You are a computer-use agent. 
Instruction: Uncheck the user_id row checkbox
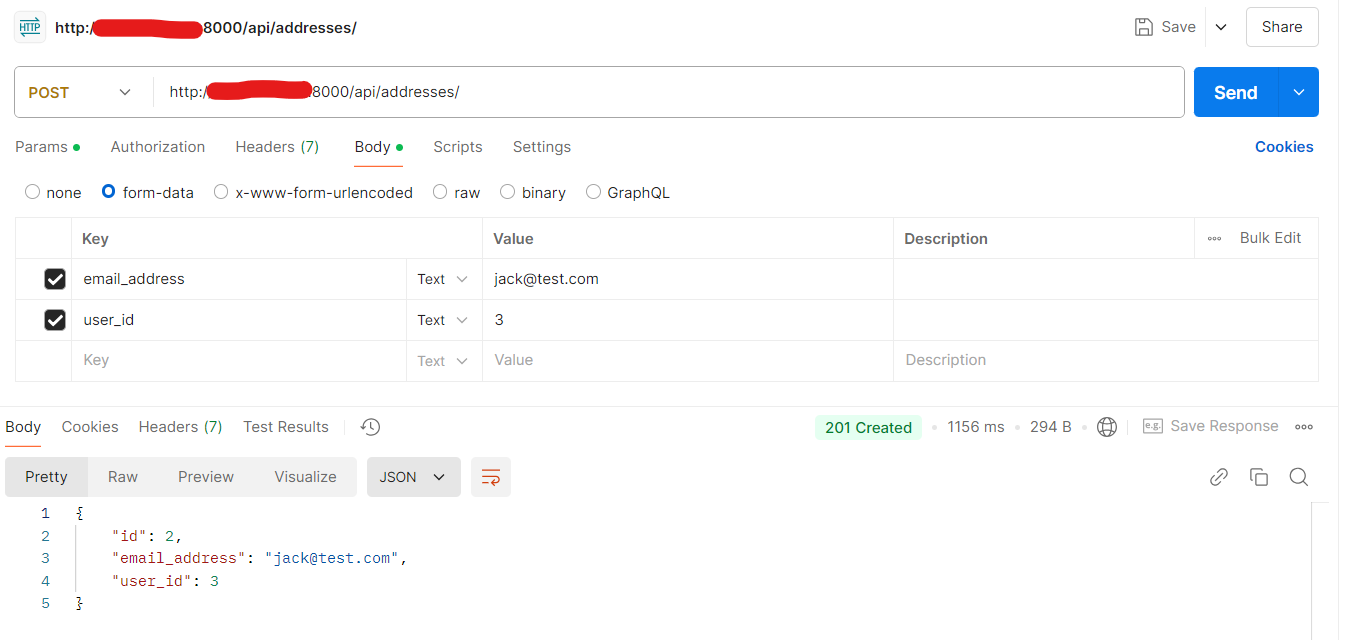coord(55,320)
